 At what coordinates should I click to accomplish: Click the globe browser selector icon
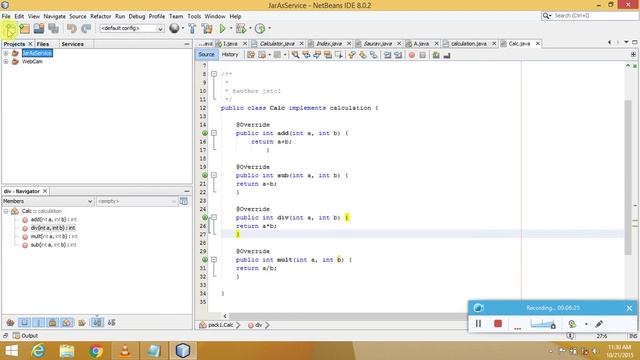tap(174, 28)
